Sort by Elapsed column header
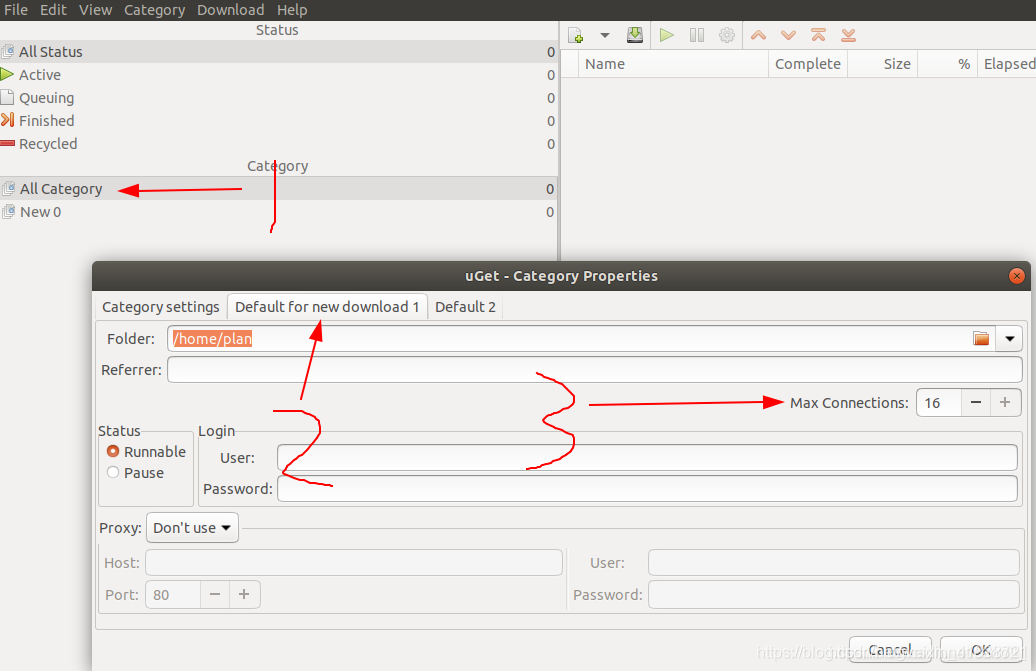 1008,64
